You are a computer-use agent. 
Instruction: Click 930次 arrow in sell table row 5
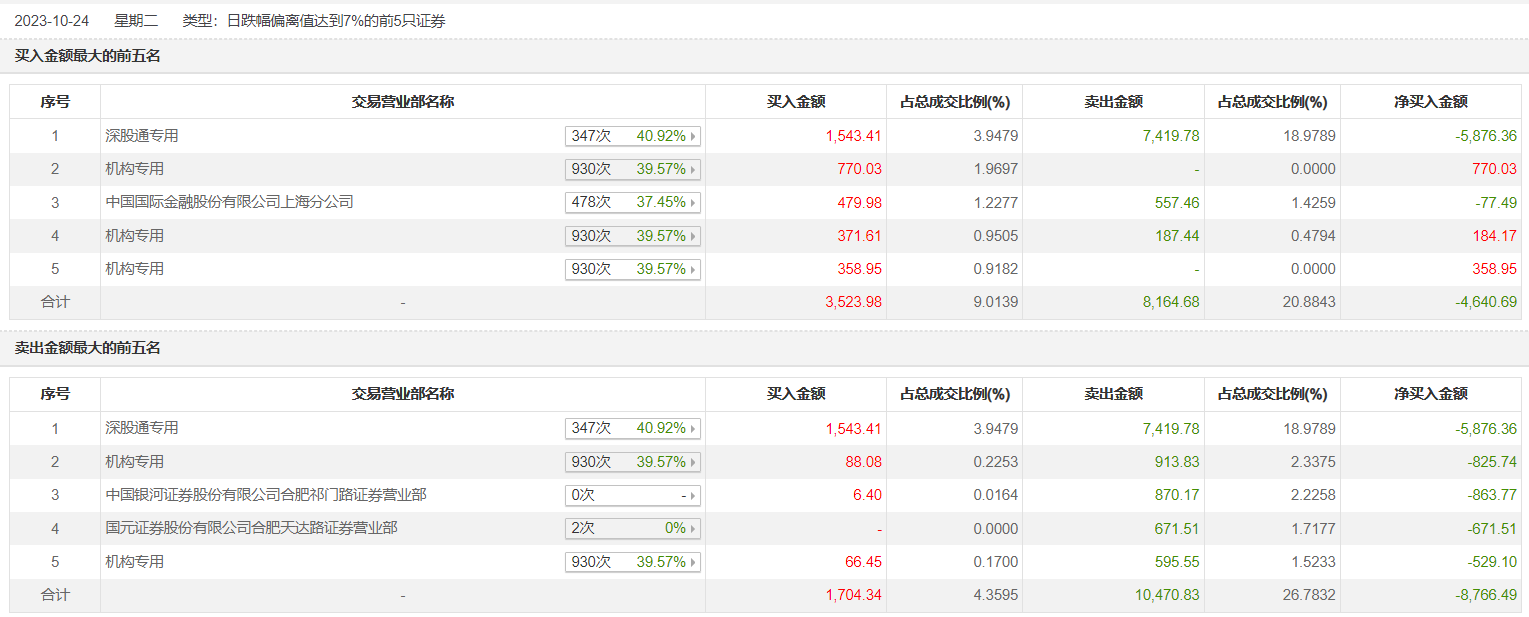click(694, 562)
